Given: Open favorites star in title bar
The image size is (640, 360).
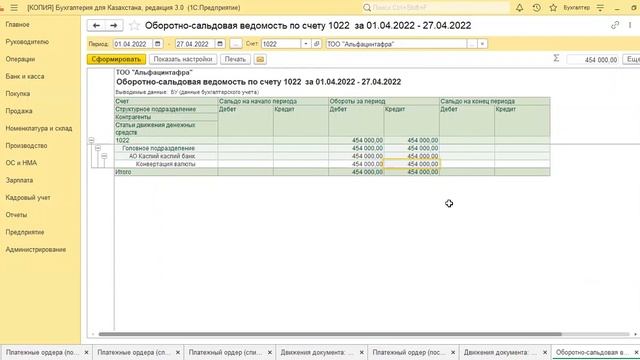Looking at the screenshot, I should click(x=553, y=7).
